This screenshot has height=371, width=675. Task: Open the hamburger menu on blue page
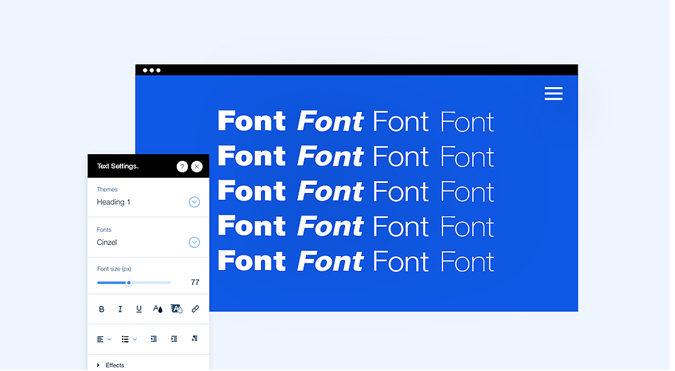(554, 94)
